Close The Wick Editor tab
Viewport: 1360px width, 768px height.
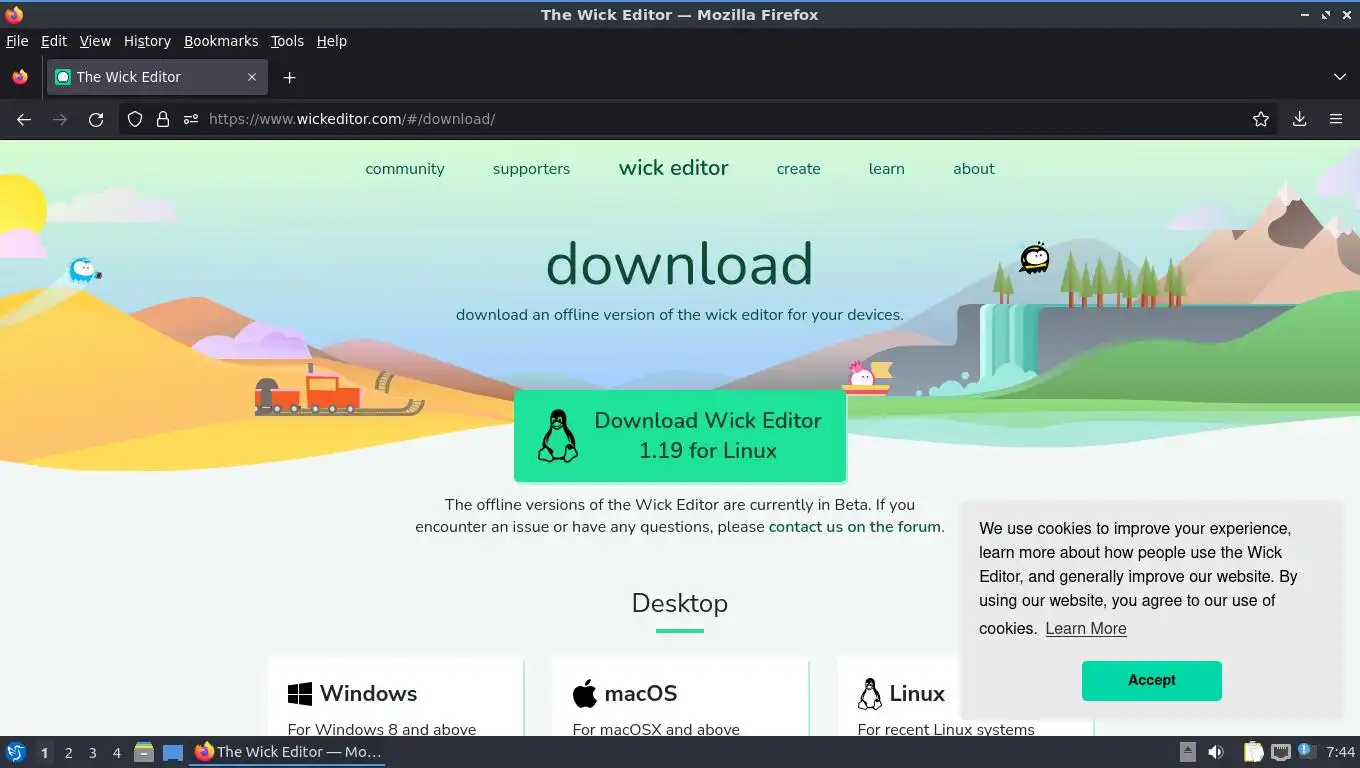[x=252, y=77]
